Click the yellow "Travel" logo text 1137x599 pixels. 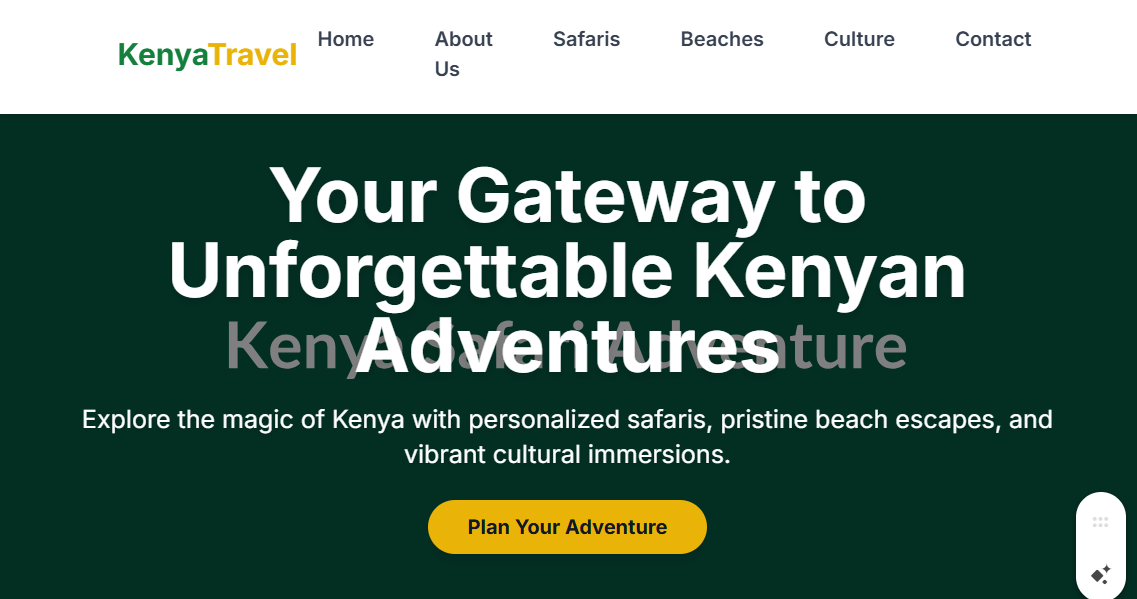[x=253, y=55]
